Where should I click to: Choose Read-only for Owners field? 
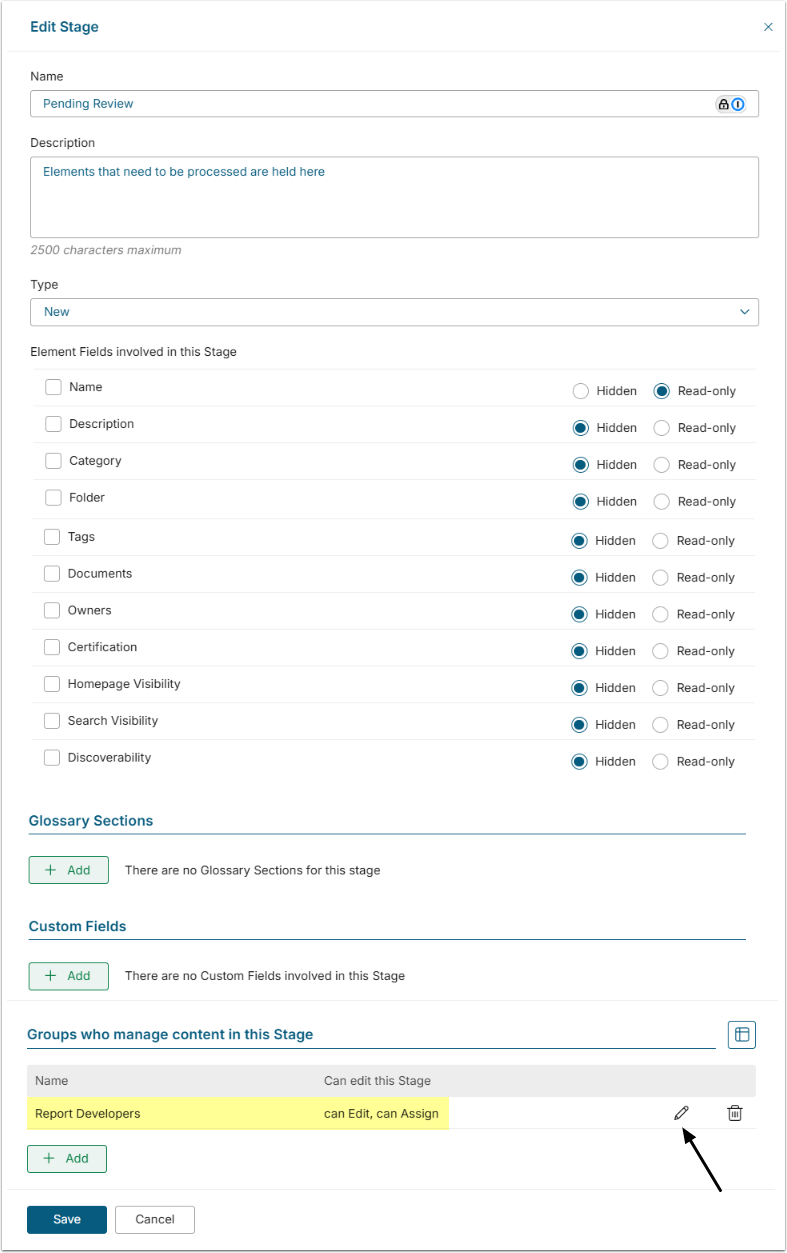point(660,614)
